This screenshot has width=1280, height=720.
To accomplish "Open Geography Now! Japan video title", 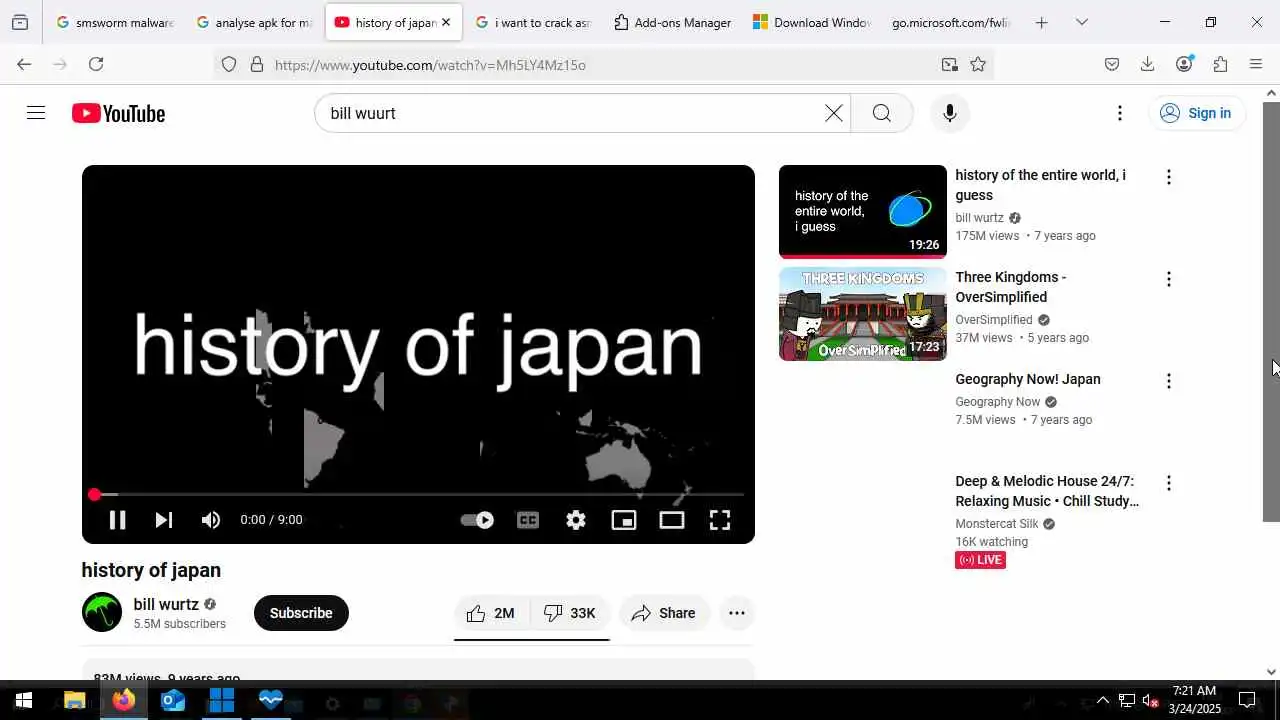I will click(1028, 379).
